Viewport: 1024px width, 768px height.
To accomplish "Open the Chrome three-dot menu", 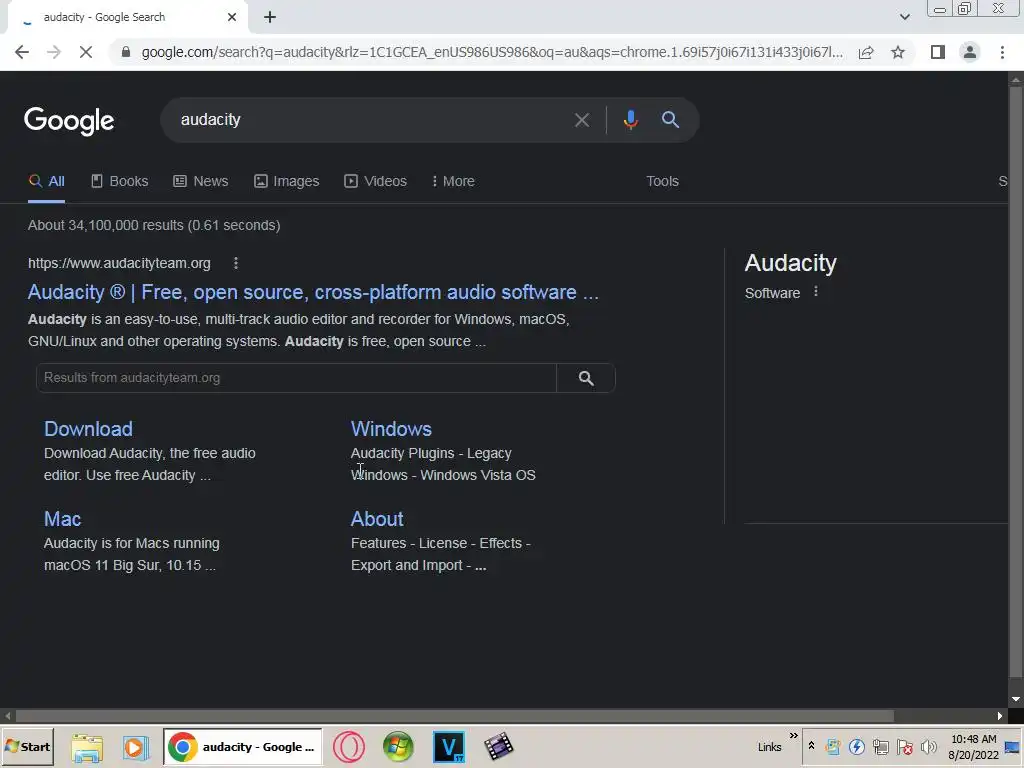I will 1002,52.
